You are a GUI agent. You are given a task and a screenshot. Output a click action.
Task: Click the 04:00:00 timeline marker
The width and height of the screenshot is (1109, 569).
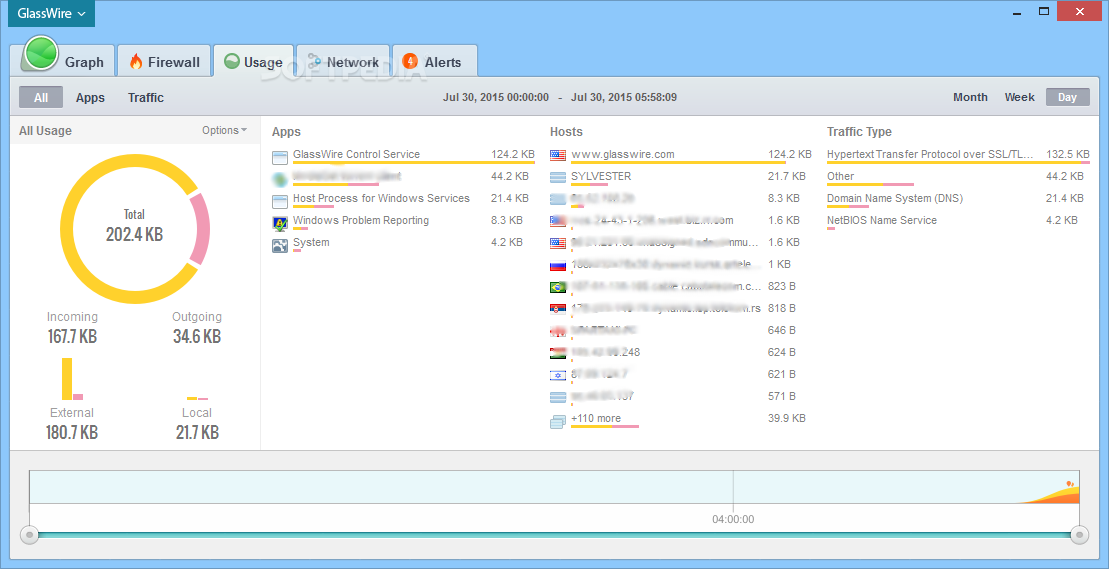coord(733,519)
